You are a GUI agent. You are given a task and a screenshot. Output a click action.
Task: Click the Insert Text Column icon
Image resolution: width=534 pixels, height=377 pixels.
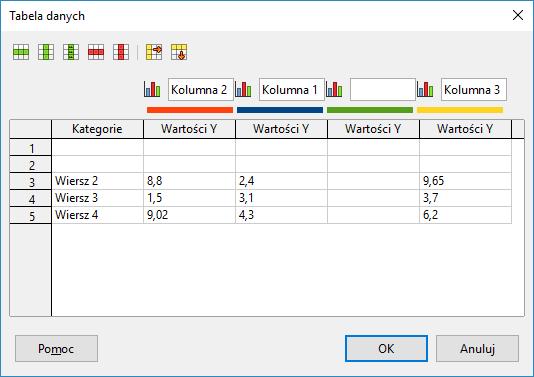click(71, 52)
